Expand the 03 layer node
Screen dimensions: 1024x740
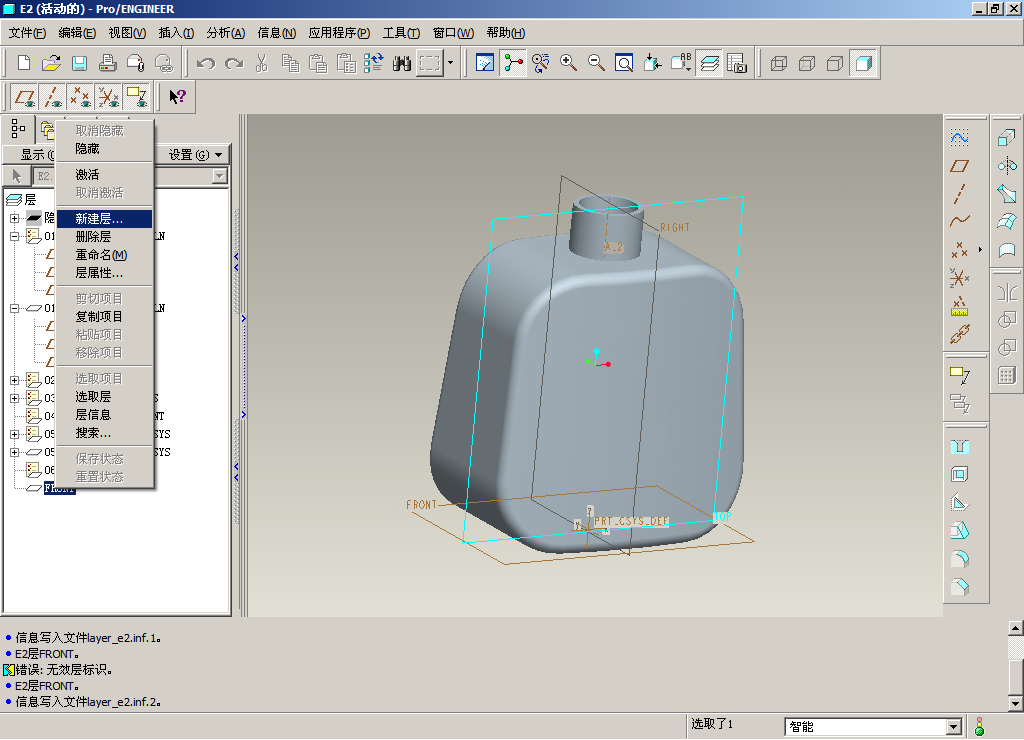(14, 398)
